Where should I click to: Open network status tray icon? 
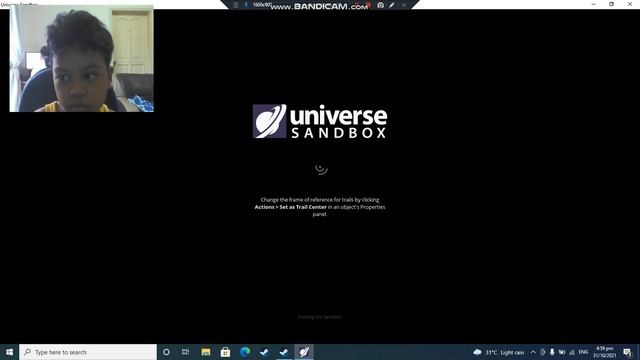572,352
